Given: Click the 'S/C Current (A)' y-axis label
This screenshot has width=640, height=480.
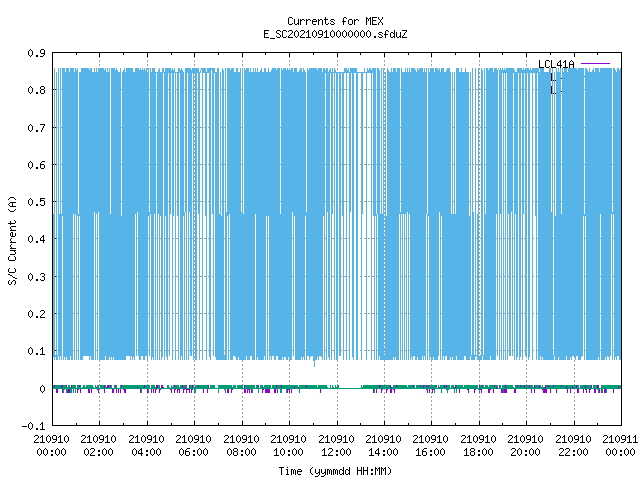Looking at the screenshot, I should (x=12, y=241).
